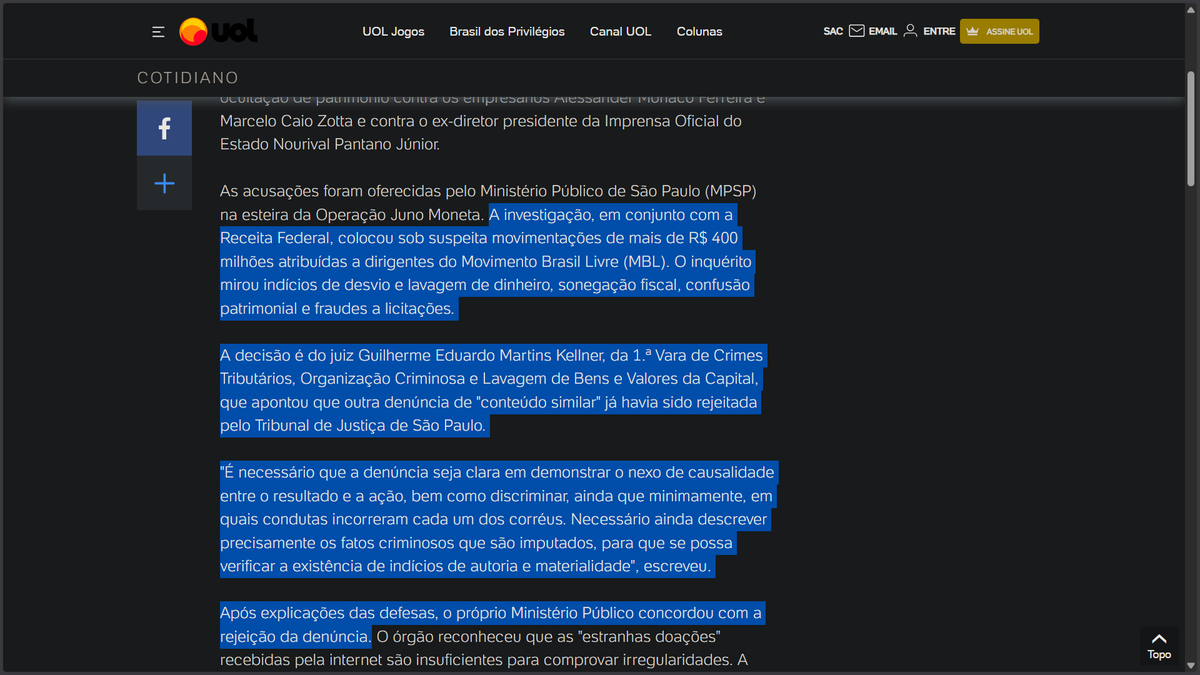This screenshot has width=1200, height=675.
Task: Open more sharing options with the plus icon
Action: coord(164,183)
